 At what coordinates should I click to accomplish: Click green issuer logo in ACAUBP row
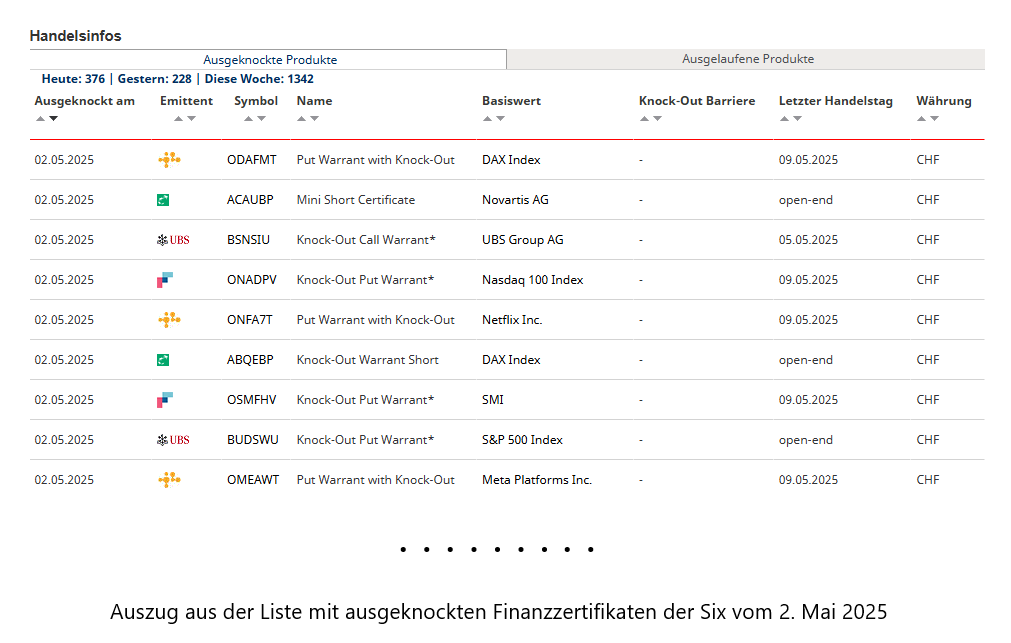coord(163,200)
